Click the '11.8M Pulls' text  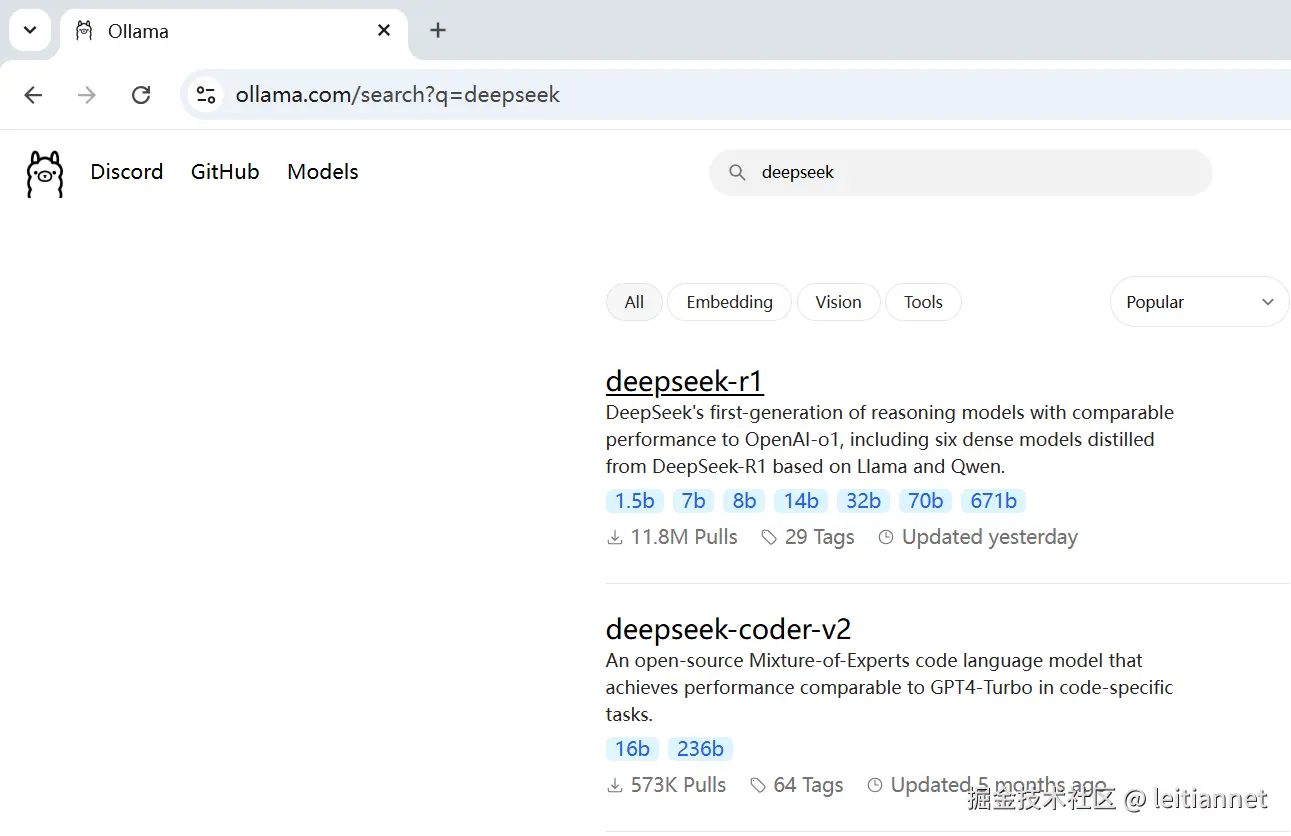click(684, 538)
